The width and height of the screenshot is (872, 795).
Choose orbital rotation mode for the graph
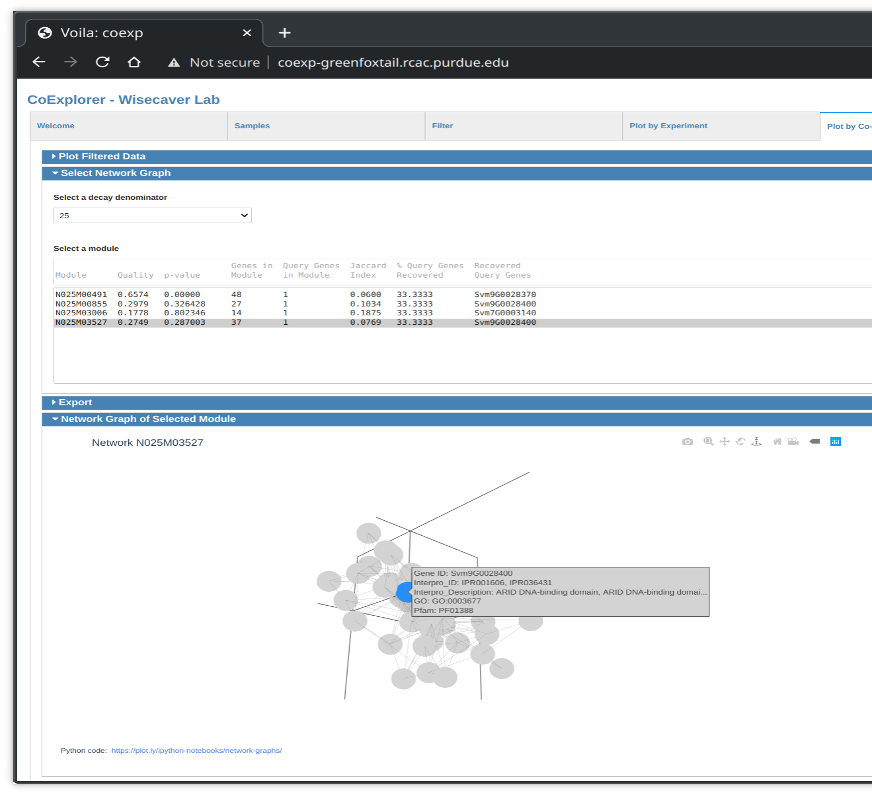tap(740, 441)
